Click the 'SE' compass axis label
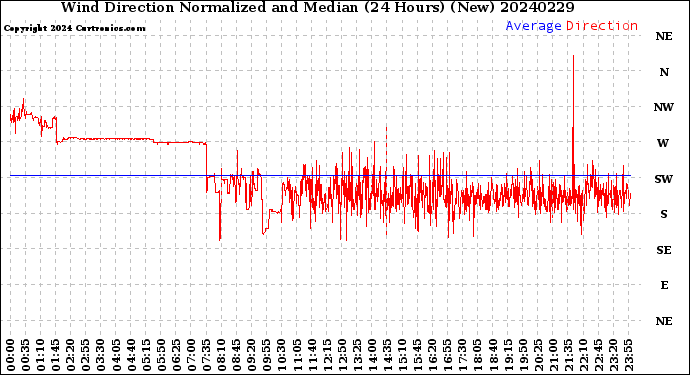This screenshot has height=375, width=690. pos(664,250)
